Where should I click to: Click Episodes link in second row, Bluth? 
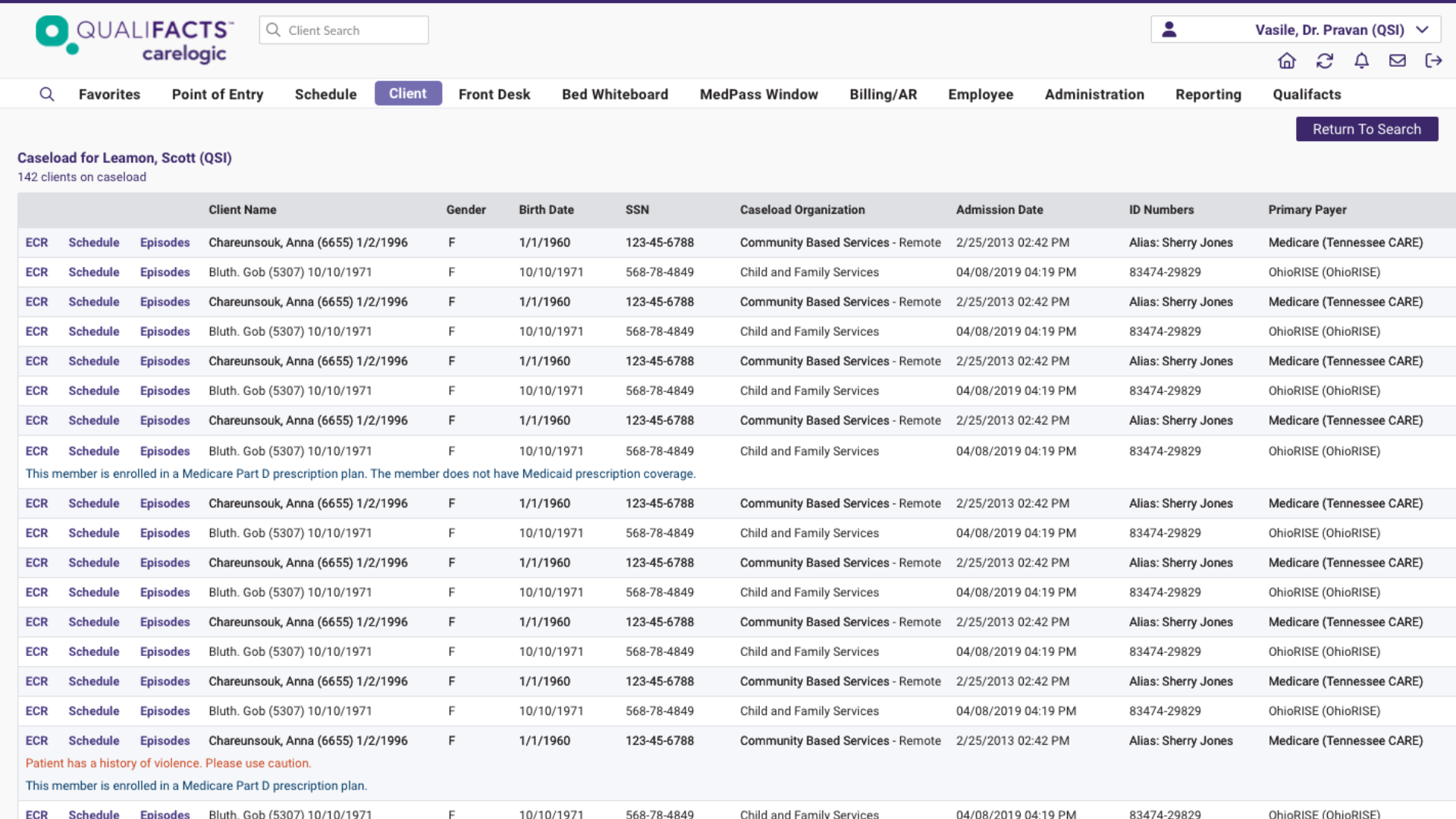point(165,272)
